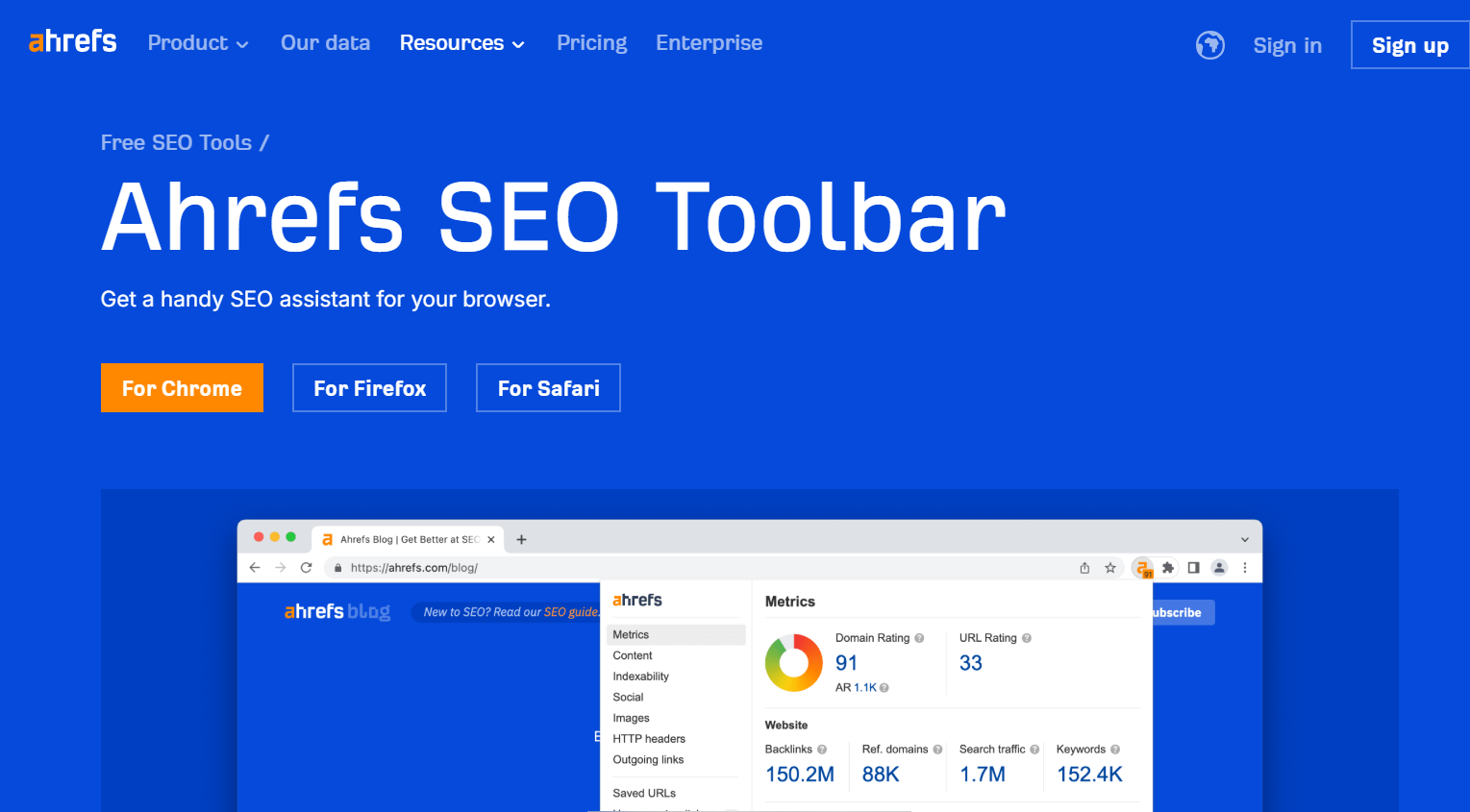The width and height of the screenshot is (1470, 812).
Task: Click Ref. domains value 88K
Action: click(881, 775)
